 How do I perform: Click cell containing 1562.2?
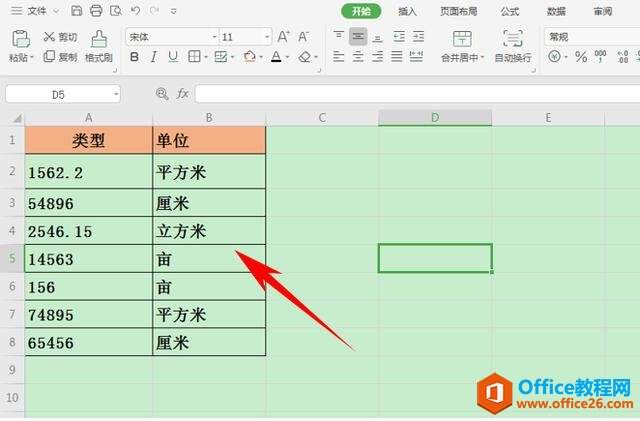(89, 172)
